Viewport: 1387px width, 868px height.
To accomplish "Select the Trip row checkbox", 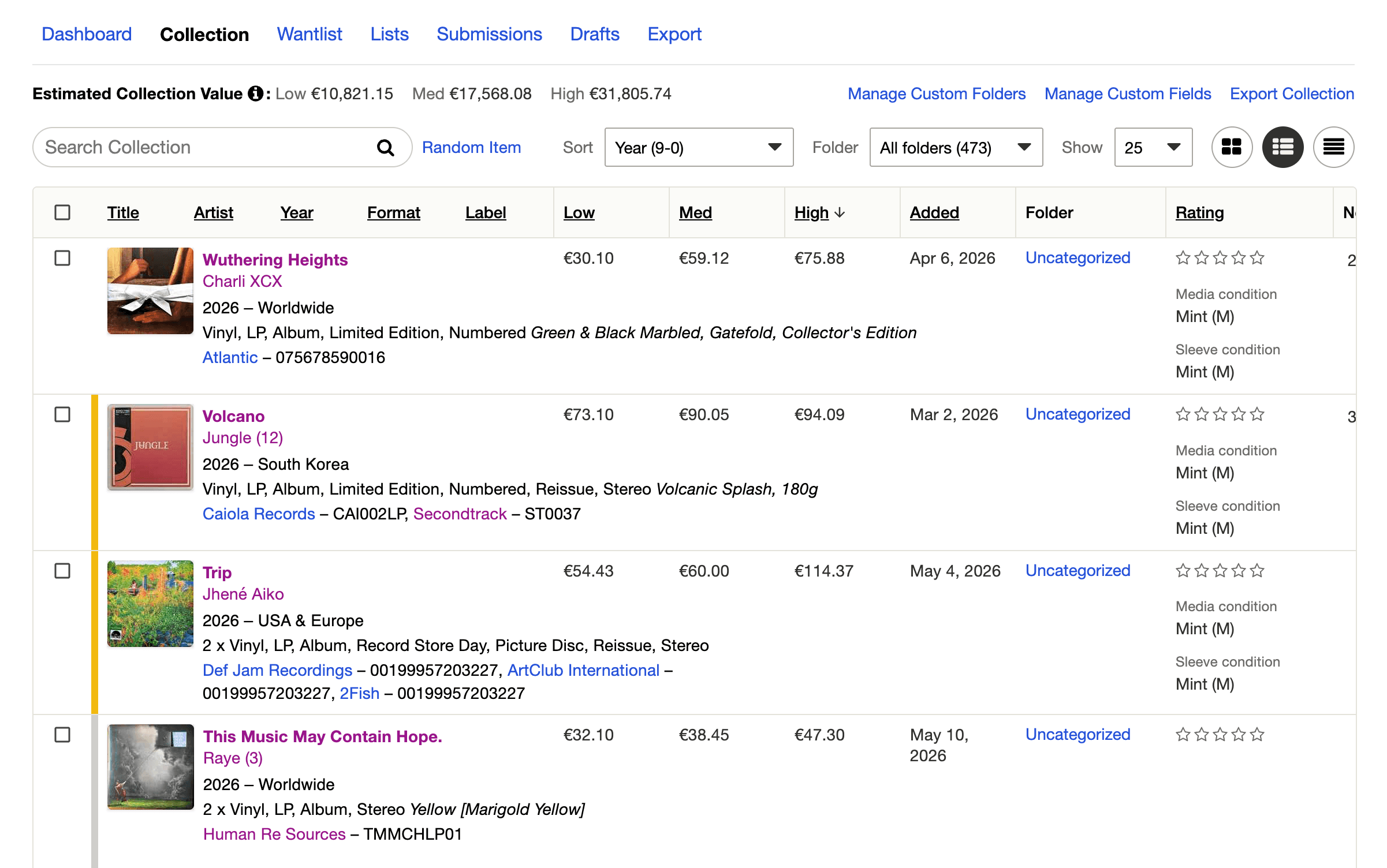I will (x=62, y=571).
